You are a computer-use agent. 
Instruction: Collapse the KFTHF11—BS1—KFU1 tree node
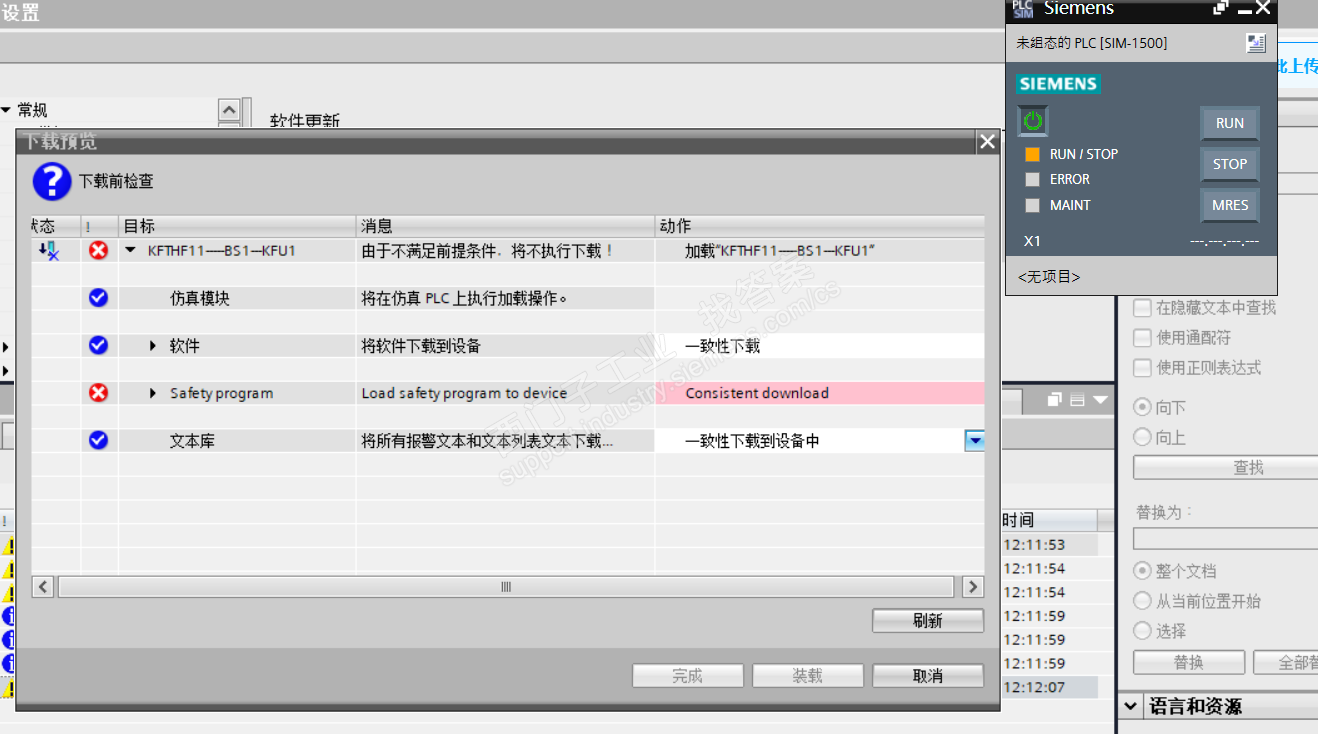point(130,251)
